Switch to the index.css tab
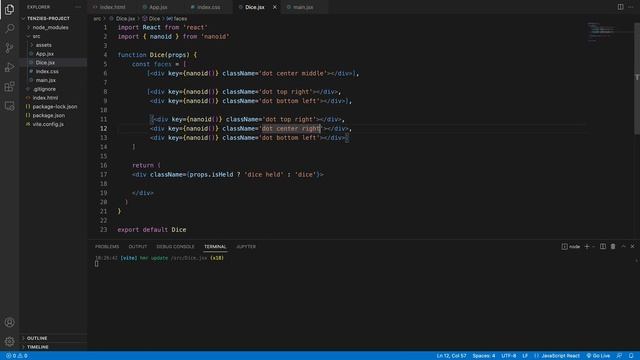640x360 pixels. point(209,7)
